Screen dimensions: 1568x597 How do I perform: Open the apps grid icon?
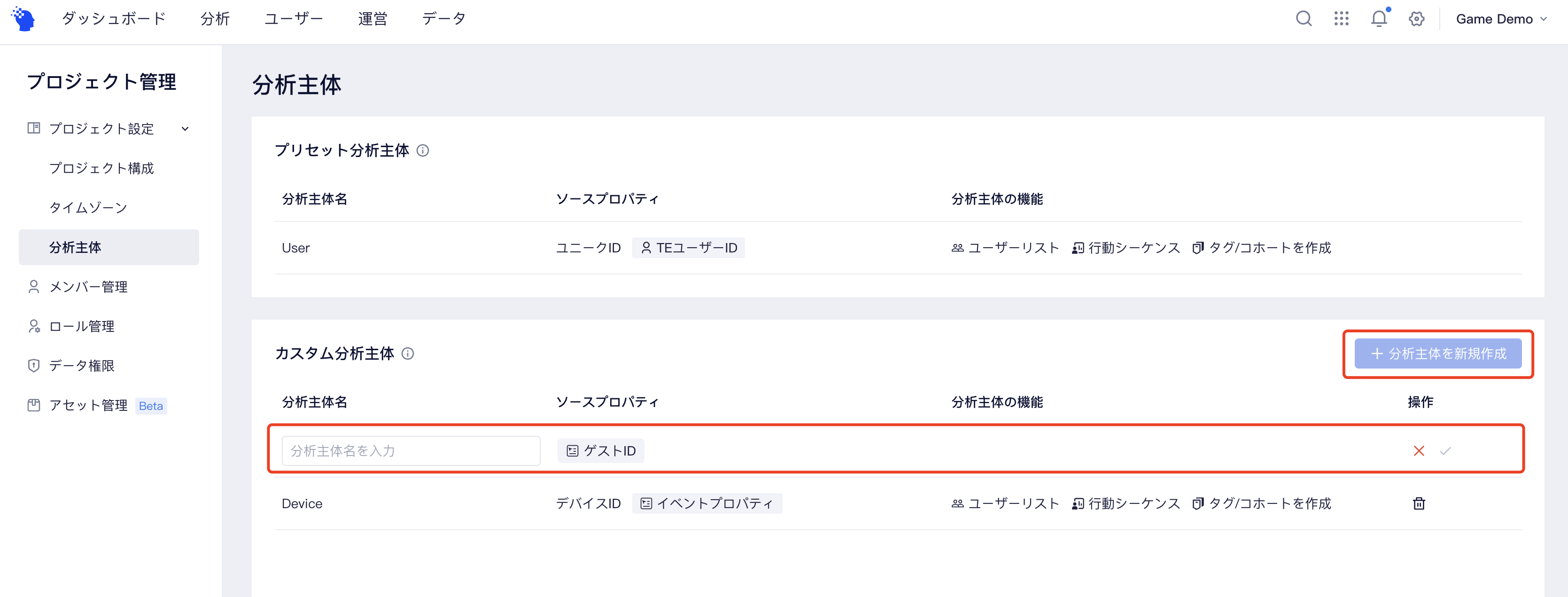pos(1341,19)
